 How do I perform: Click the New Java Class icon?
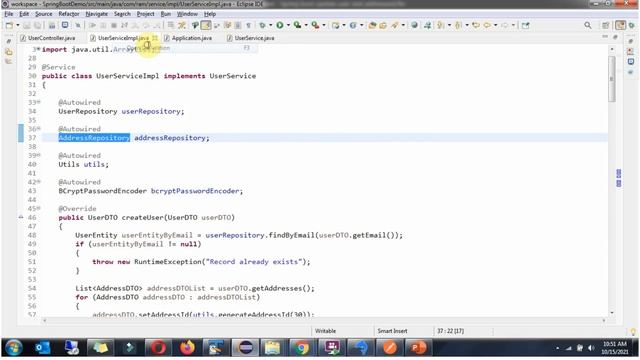353,25
